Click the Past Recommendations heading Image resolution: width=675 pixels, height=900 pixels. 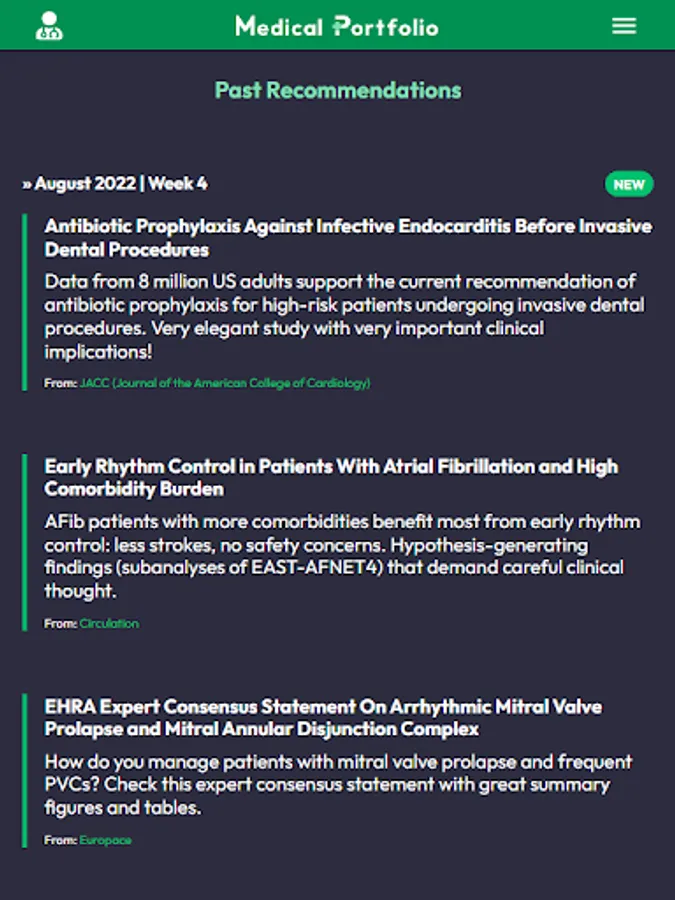point(338,90)
